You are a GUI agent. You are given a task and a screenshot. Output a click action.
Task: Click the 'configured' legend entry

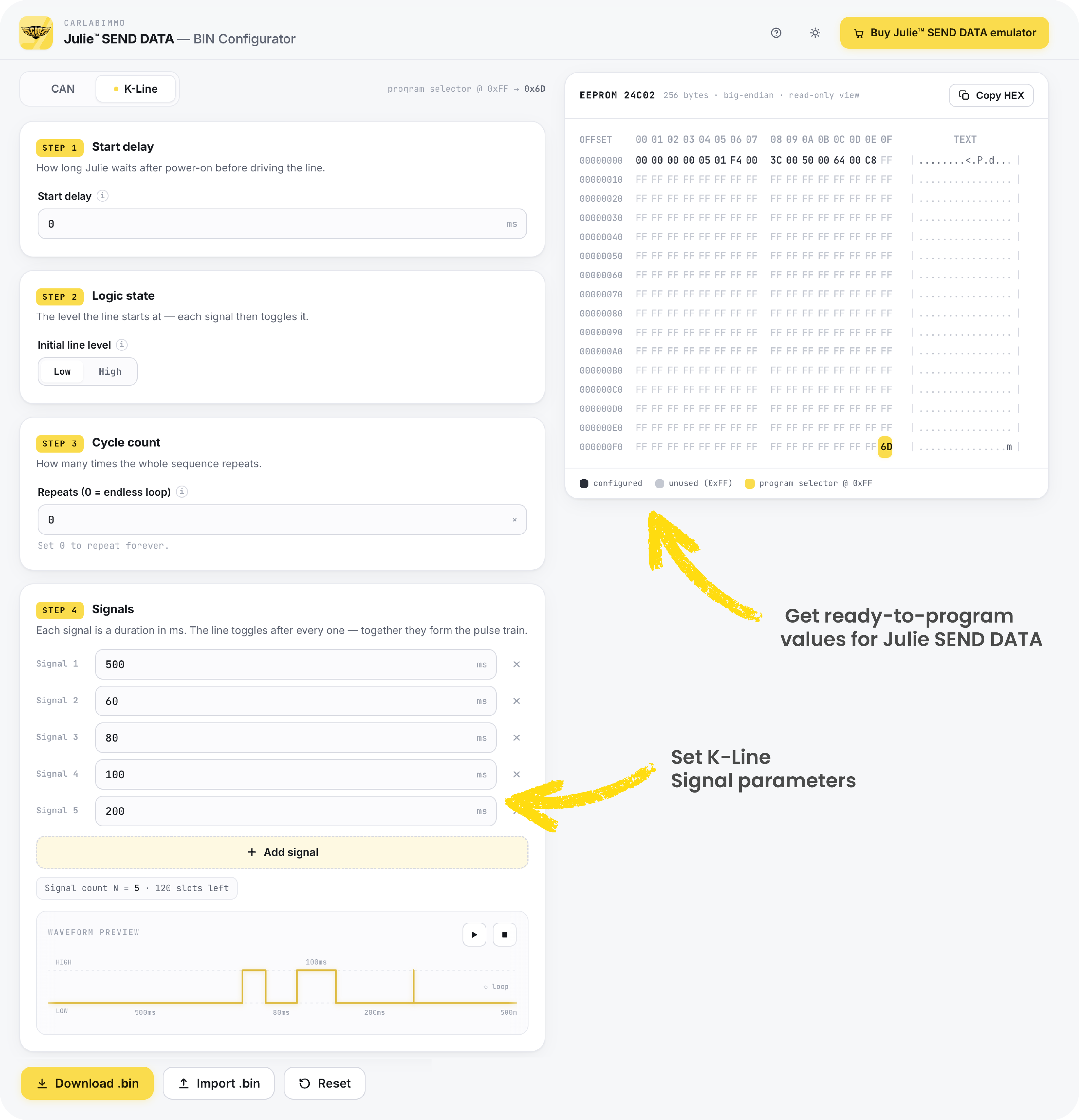(x=611, y=484)
